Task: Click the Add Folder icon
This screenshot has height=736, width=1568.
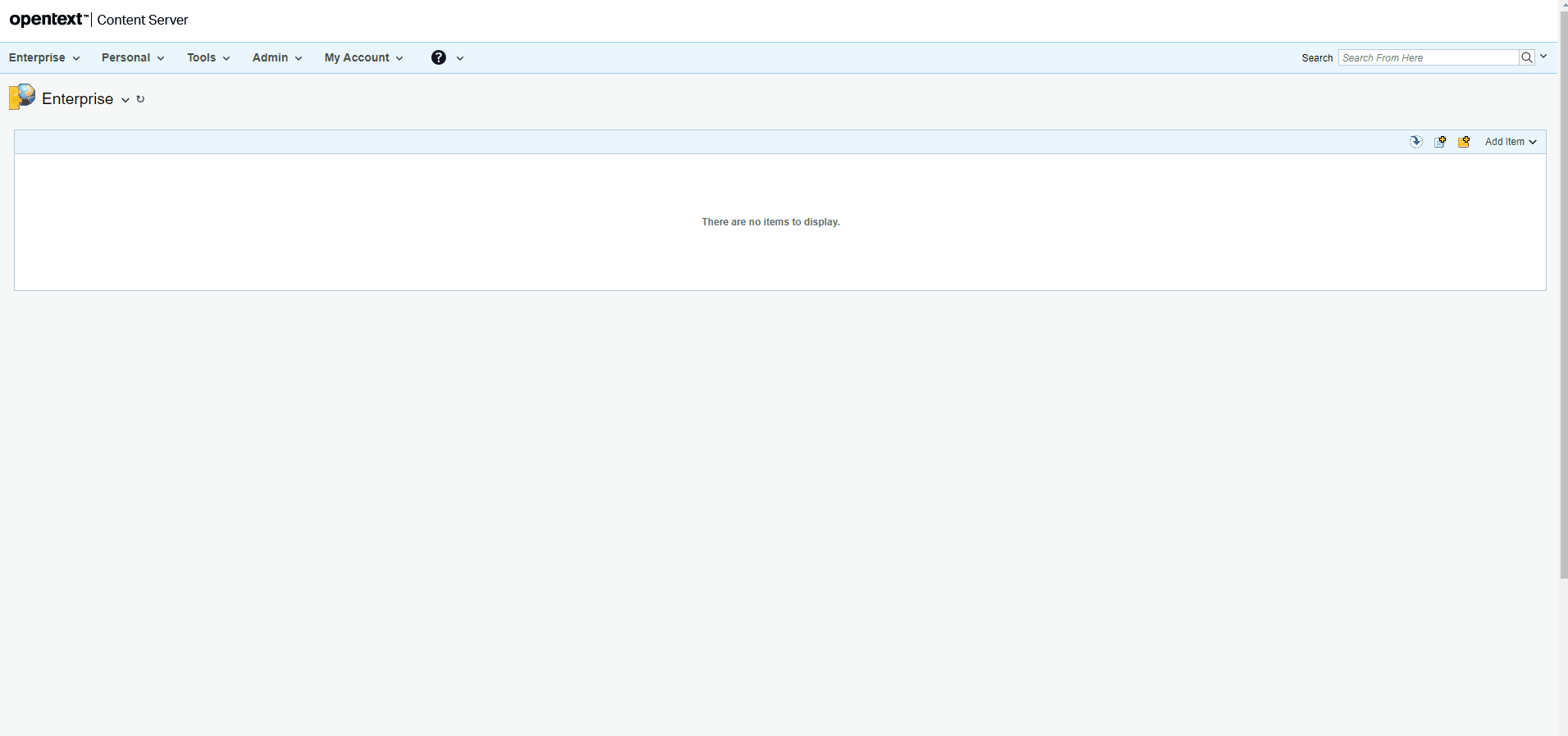Action: pyautogui.click(x=1464, y=142)
